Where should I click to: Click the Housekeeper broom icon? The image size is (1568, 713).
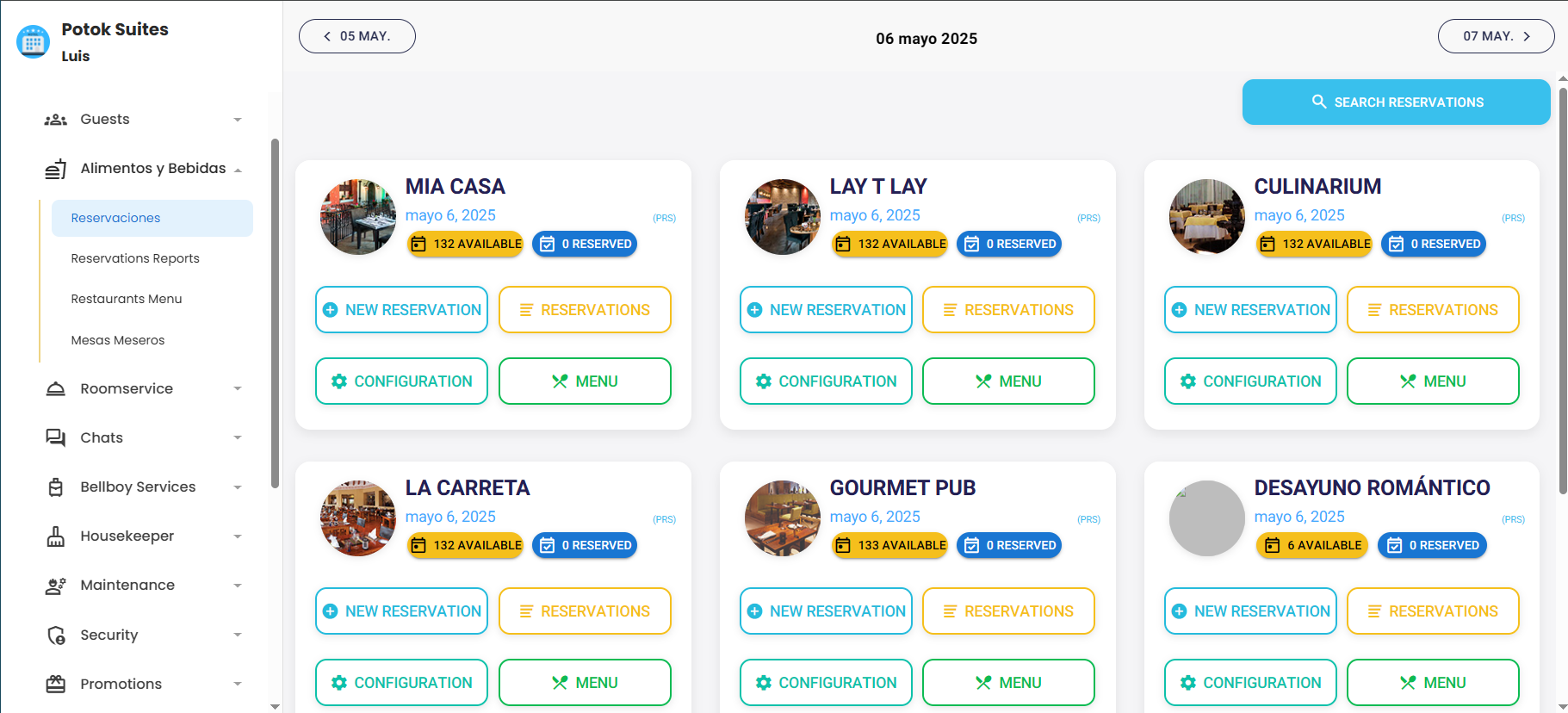[56, 536]
